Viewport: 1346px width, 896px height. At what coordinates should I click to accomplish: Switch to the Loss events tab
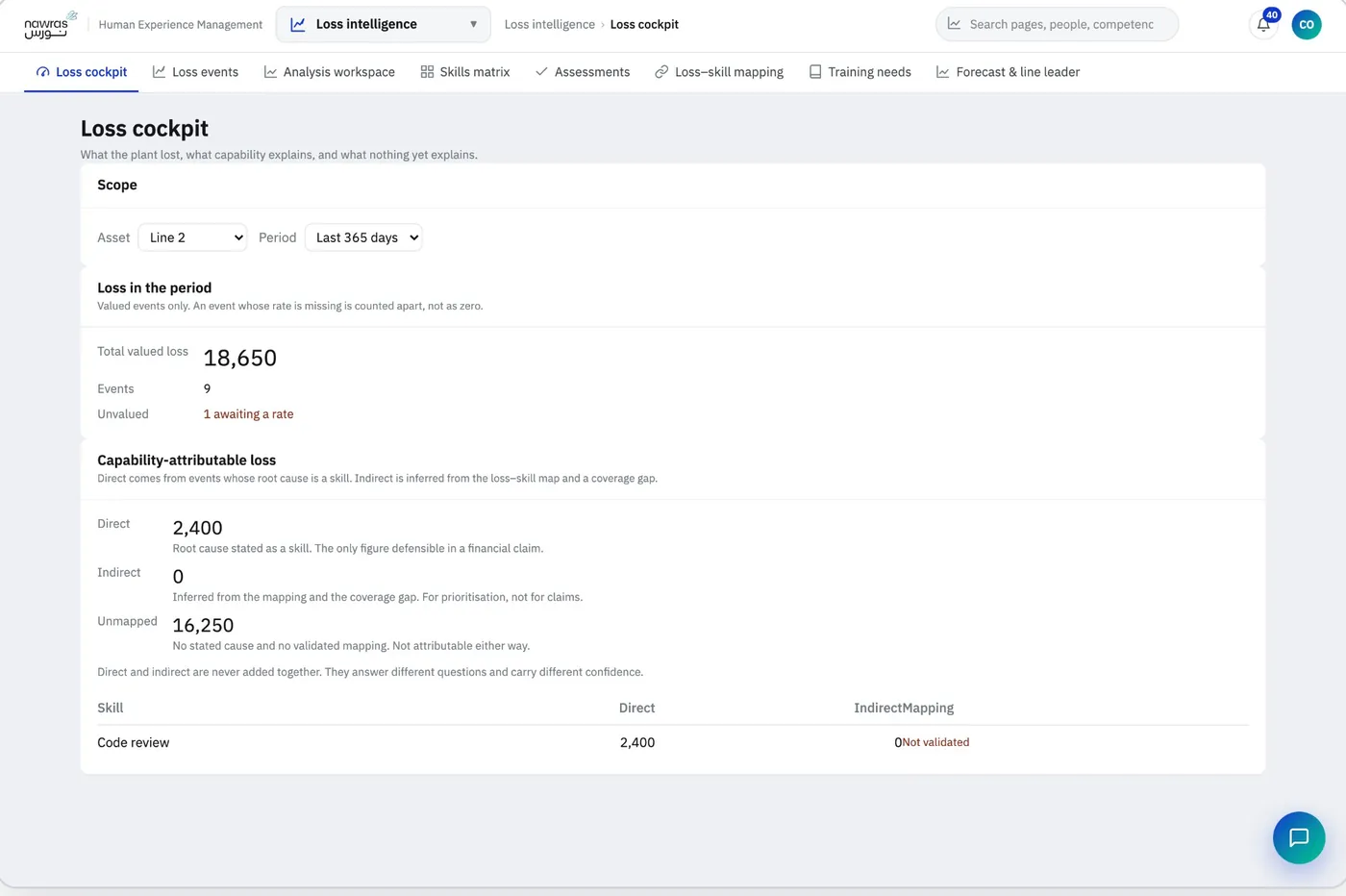[195, 72]
